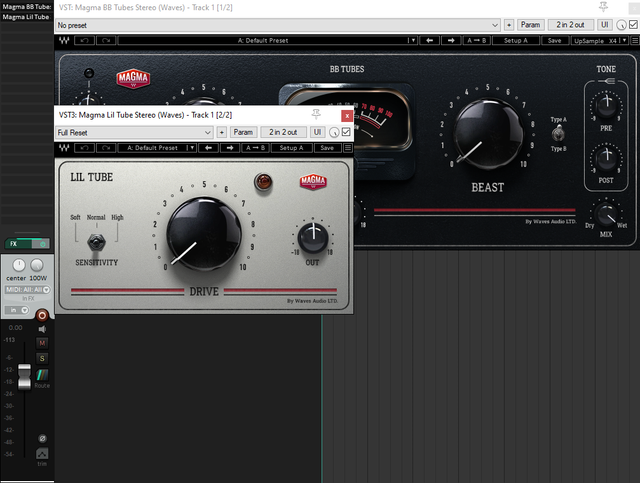The width and height of the screenshot is (640, 483).
Task: Open Waves logo menu in Lil Tube toolbar
Action: click(x=64, y=148)
